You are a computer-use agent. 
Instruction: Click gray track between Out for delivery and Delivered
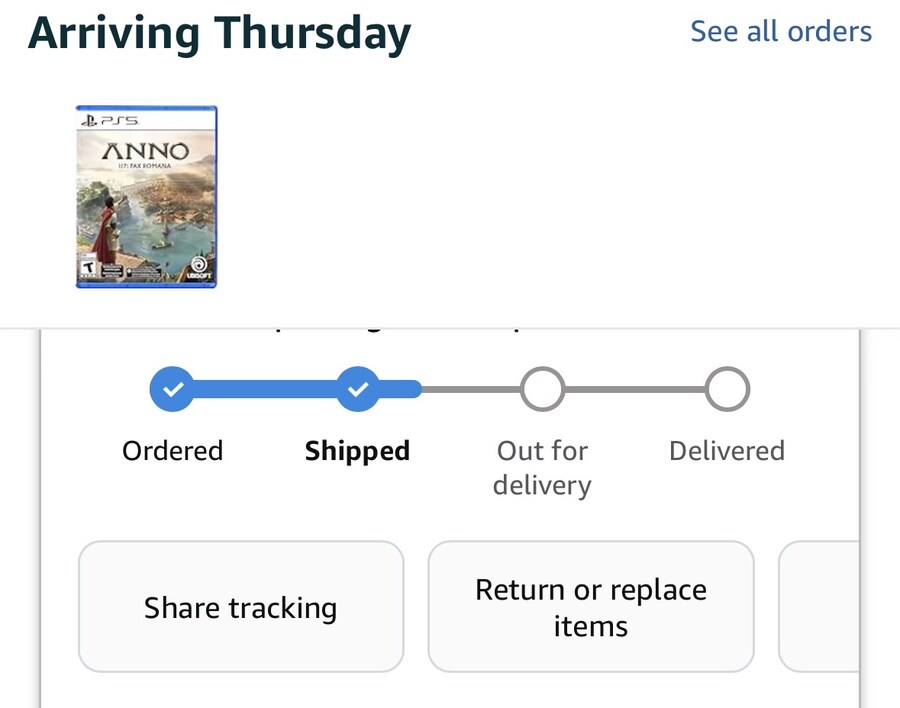[x=634, y=389]
